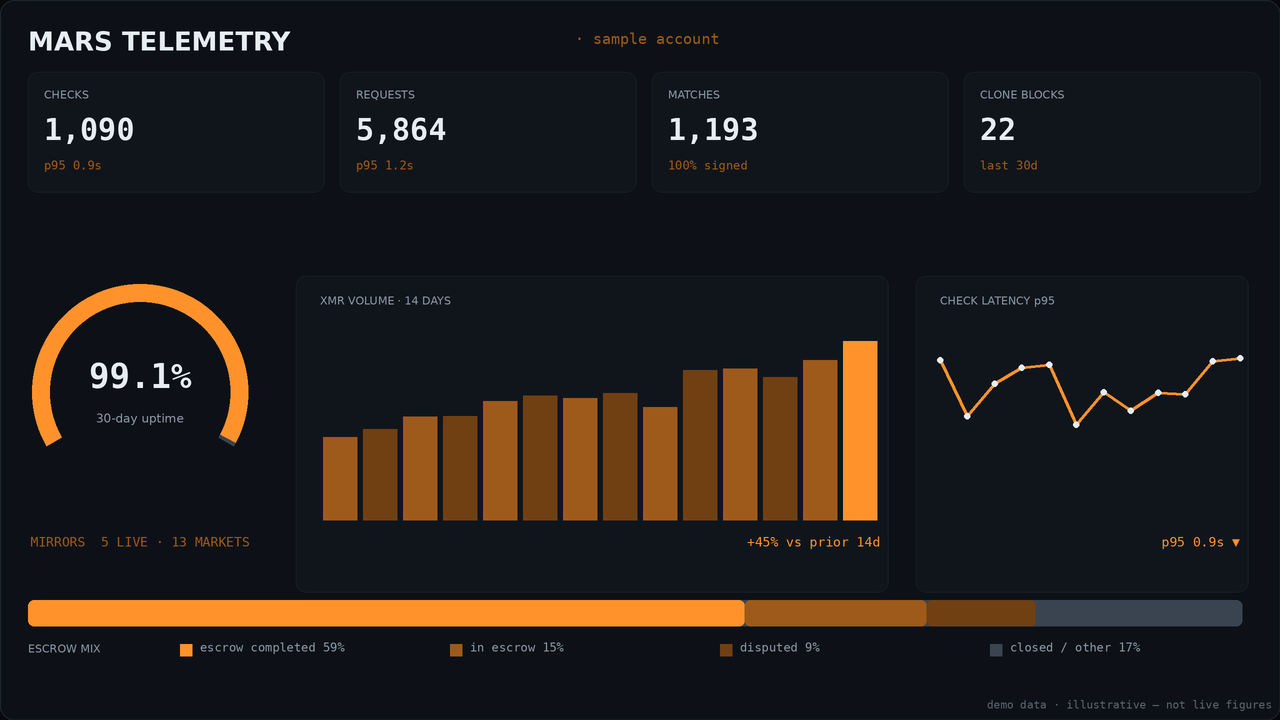Image resolution: width=1280 pixels, height=720 pixels.
Task: Click the brightest bar in the XMR Volume chart
Action: click(x=860, y=431)
